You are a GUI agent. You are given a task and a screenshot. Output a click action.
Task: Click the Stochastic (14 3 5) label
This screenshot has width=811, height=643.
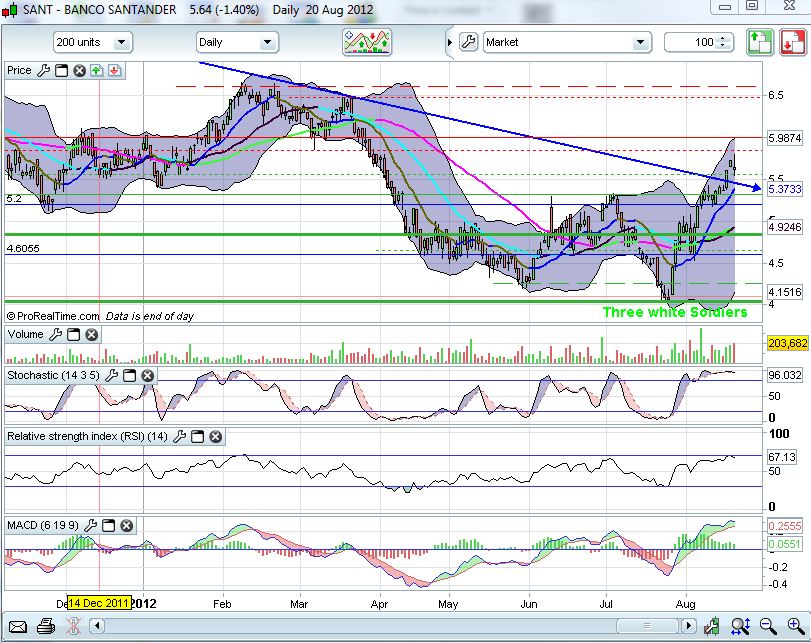53,376
